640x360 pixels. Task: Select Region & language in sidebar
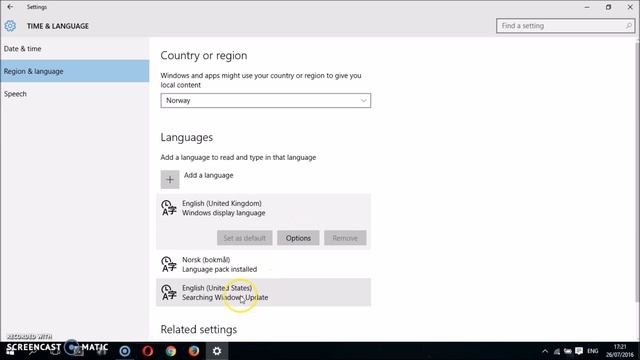(75, 71)
